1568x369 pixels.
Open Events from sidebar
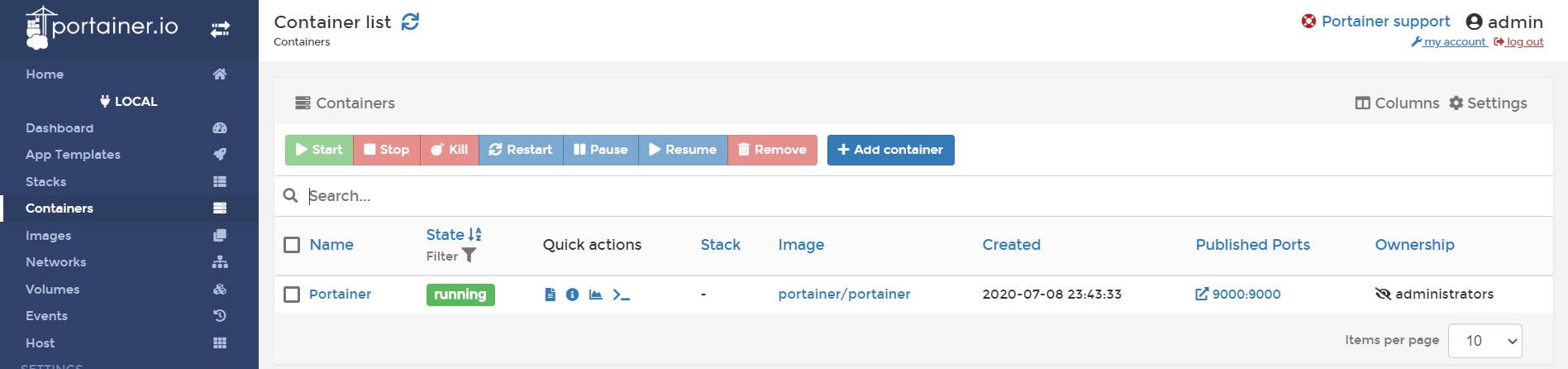[x=46, y=316]
